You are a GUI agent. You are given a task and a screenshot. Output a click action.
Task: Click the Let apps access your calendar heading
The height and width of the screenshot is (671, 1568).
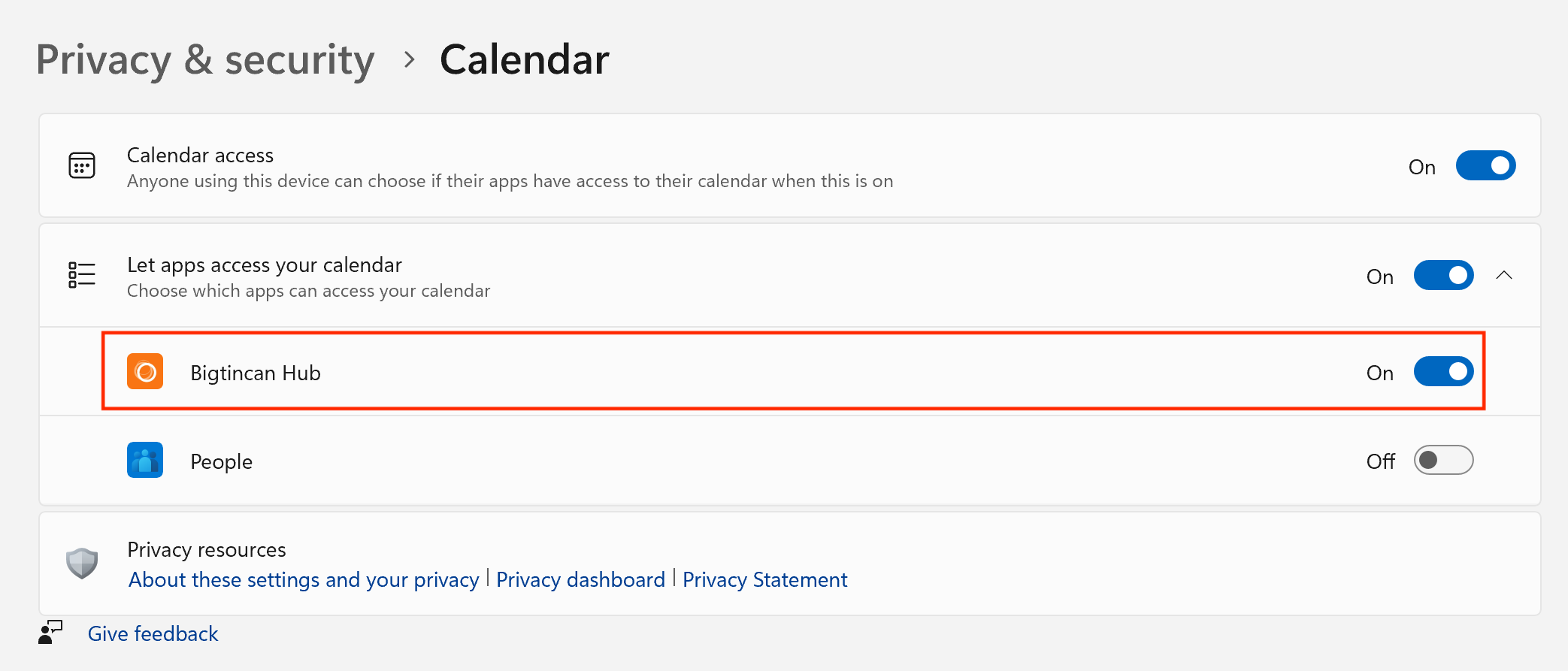265,264
